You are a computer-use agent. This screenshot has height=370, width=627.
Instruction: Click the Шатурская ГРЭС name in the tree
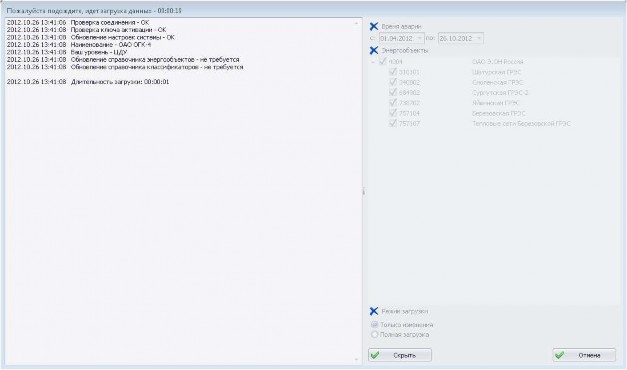point(497,72)
